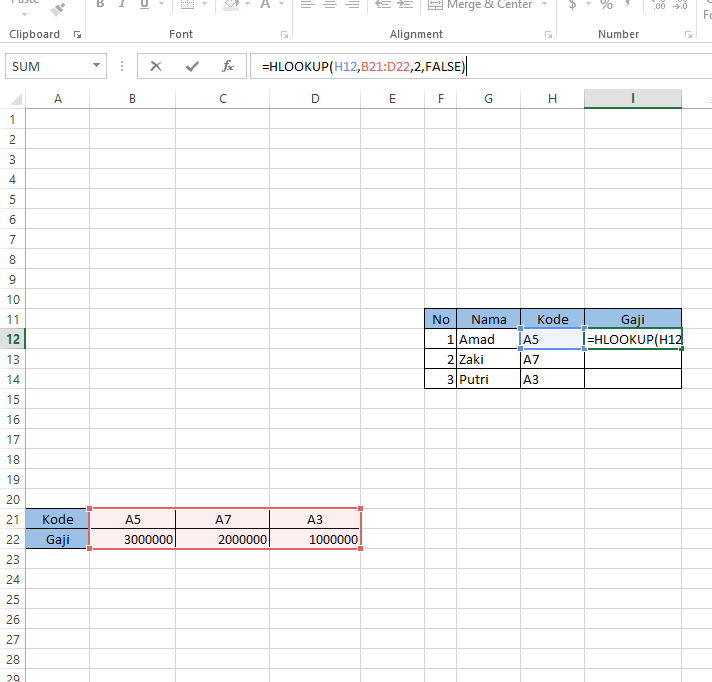Launch the Clipboard pane expander

pos(78,35)
